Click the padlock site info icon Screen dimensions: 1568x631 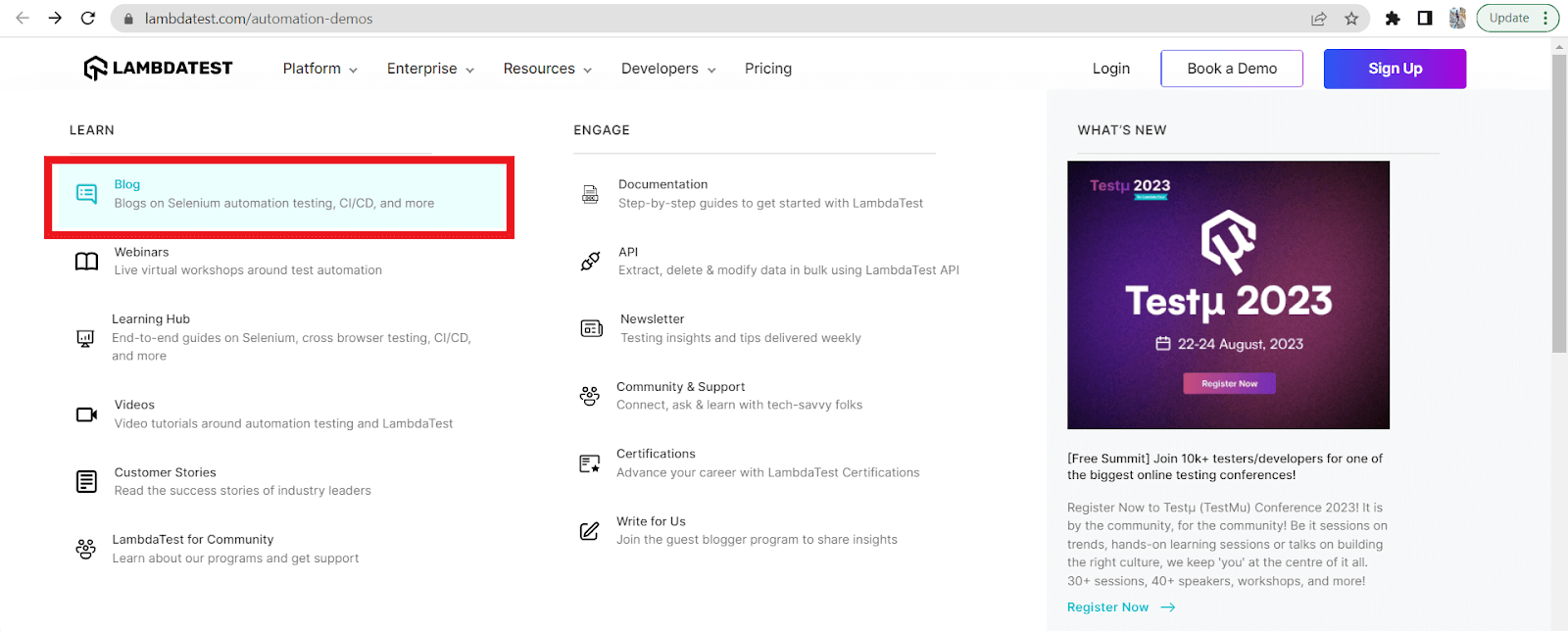click(x=128, y=19)
